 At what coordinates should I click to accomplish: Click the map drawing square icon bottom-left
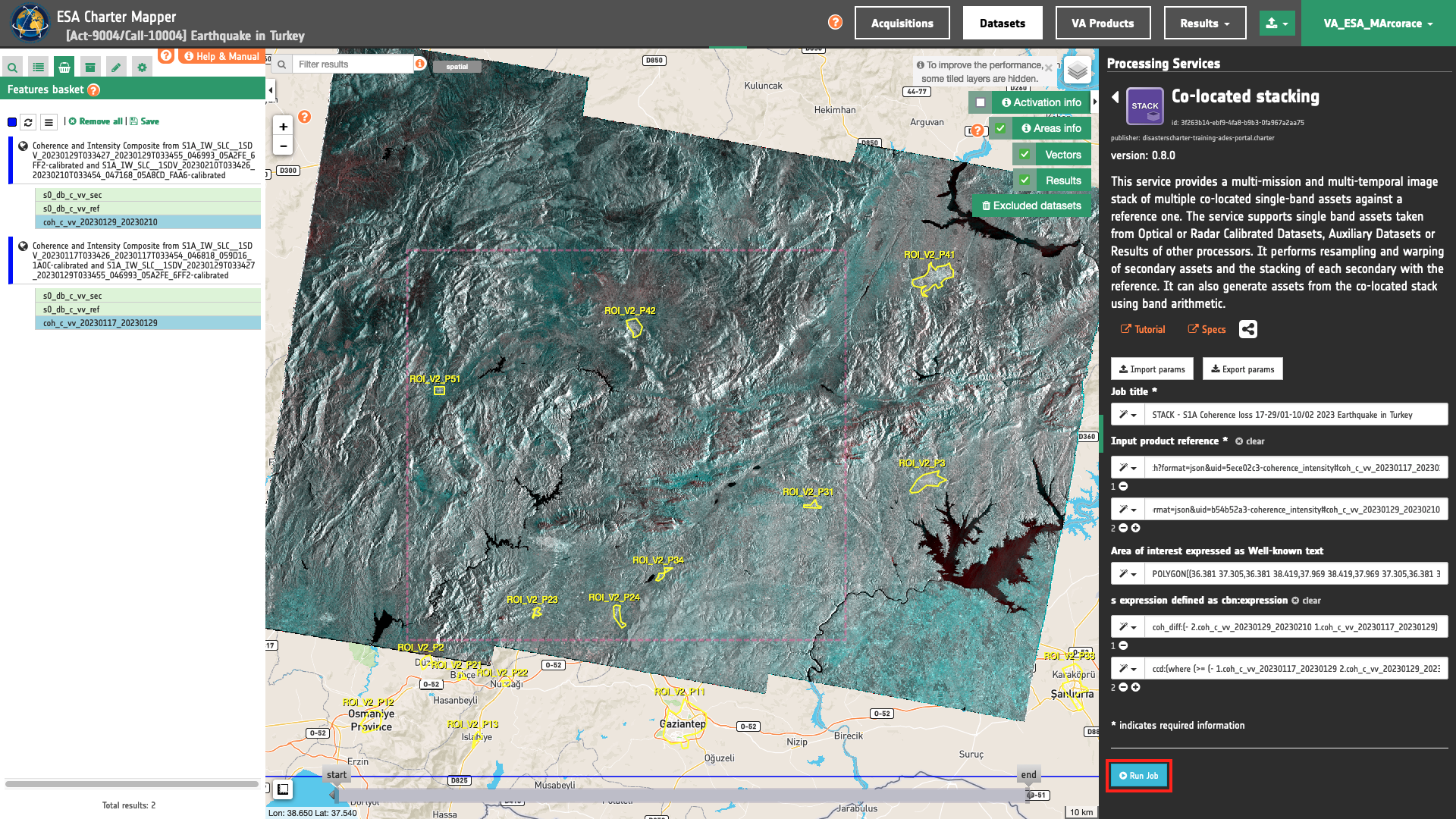[283, 789]
